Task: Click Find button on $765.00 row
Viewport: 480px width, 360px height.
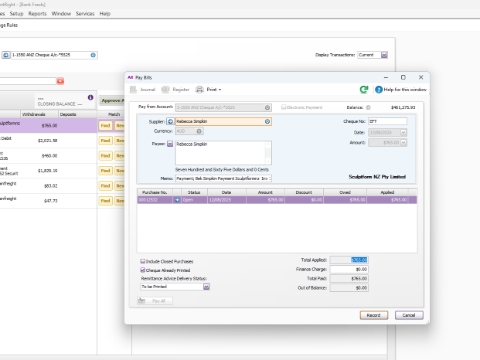Action: coord(105,126)
